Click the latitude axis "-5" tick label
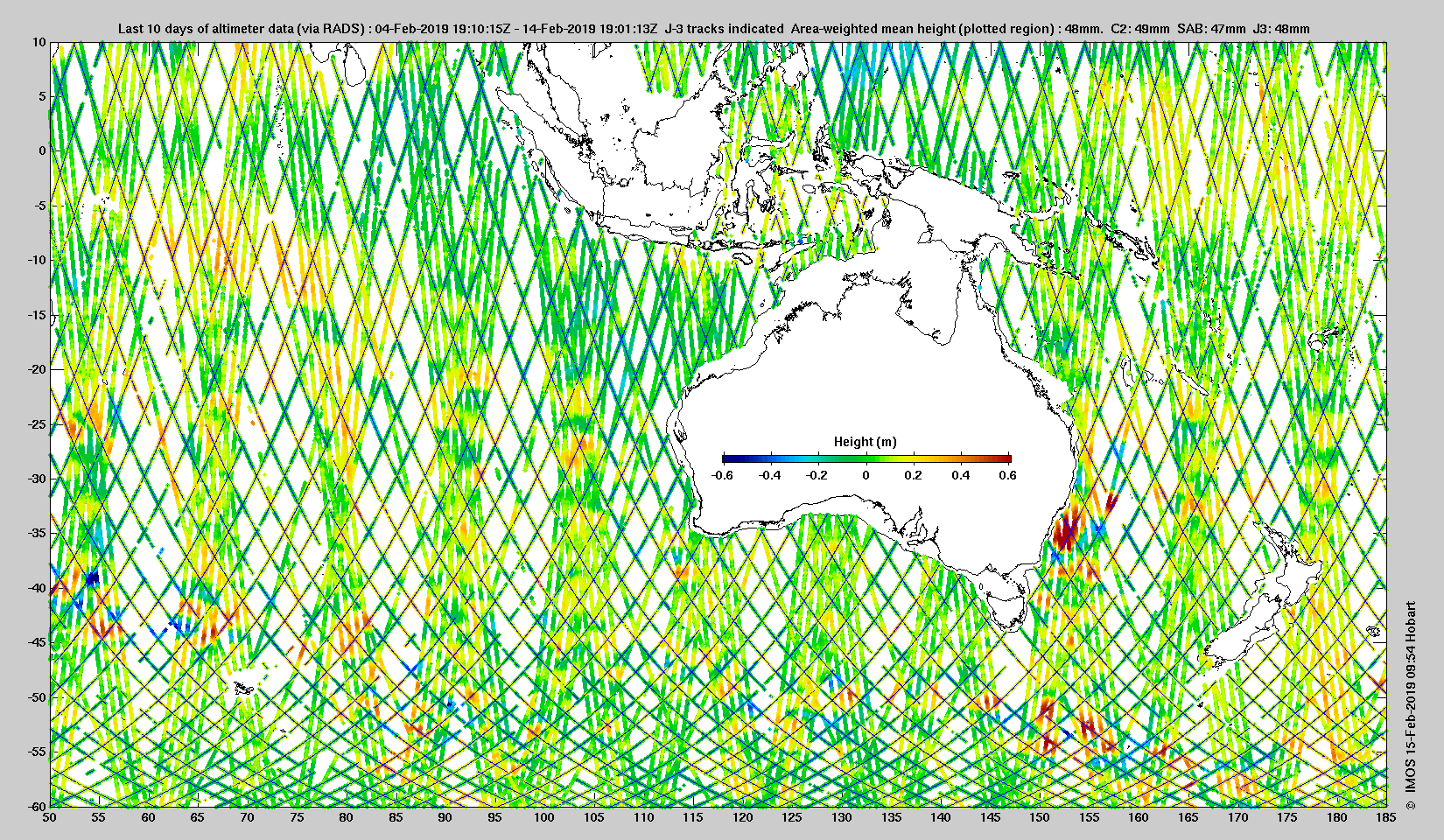Image resolution: width=1444 pixels, height=840 pixels. coord(39,206)
